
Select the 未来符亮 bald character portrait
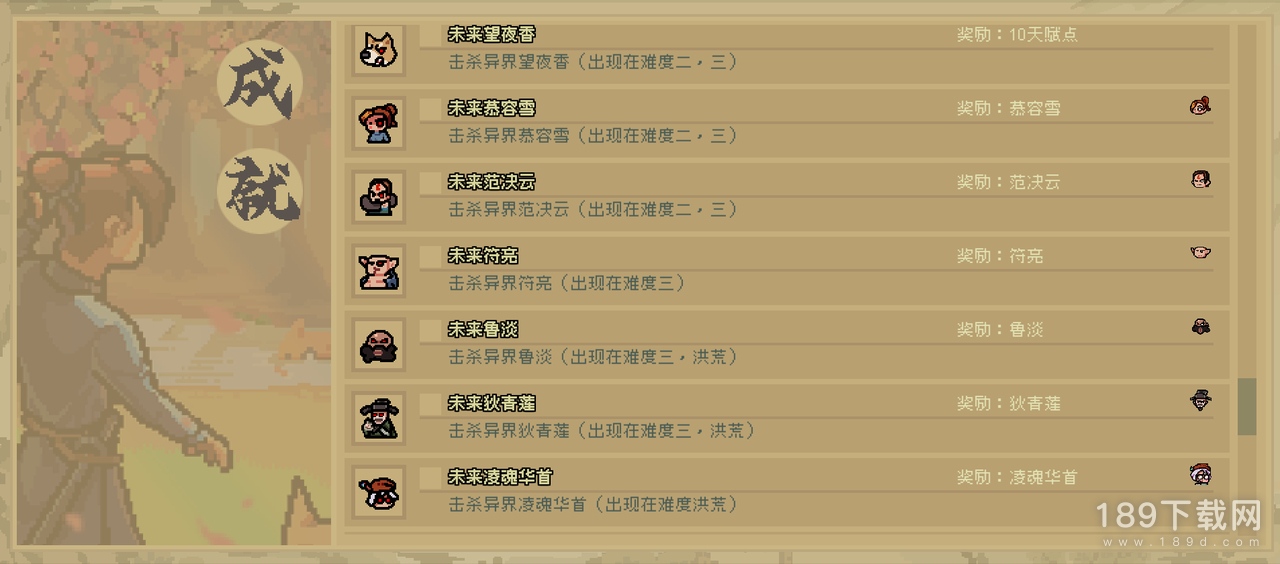coord(379,271)
